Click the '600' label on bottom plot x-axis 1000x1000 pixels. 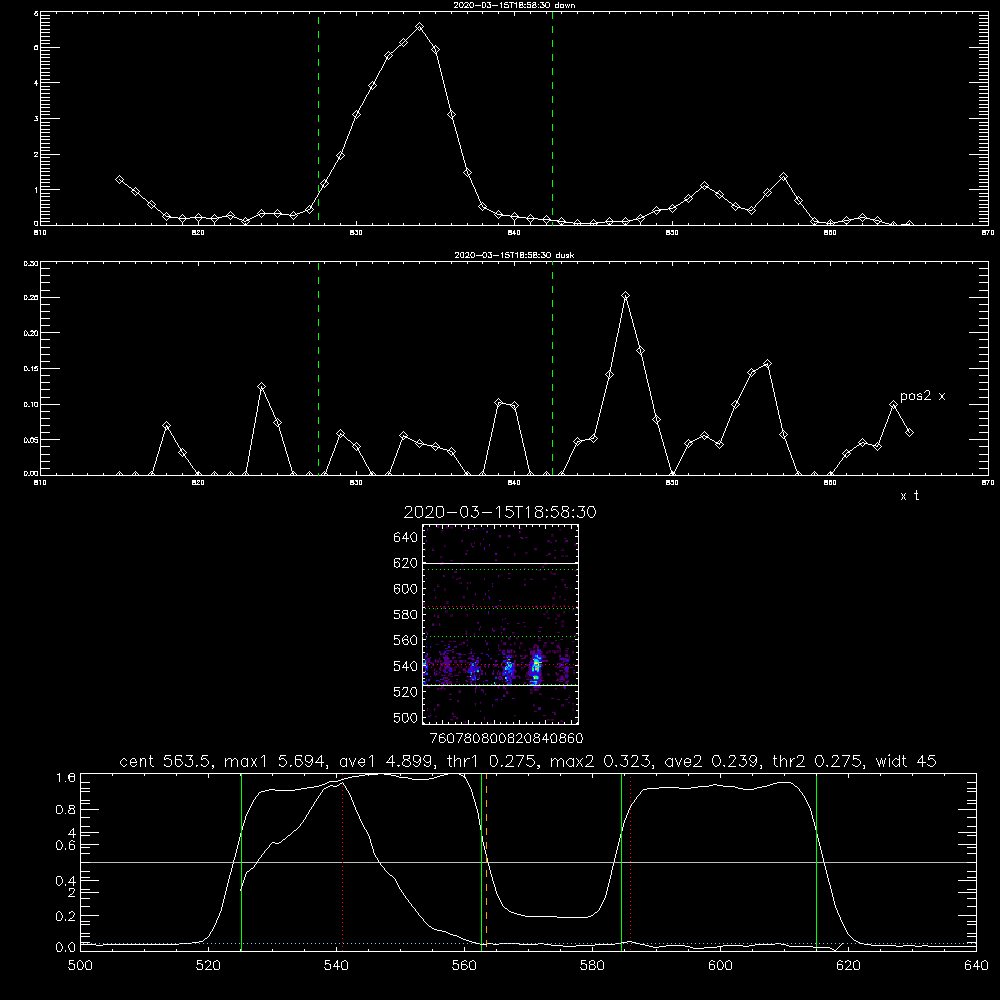[x=720, y=966]
